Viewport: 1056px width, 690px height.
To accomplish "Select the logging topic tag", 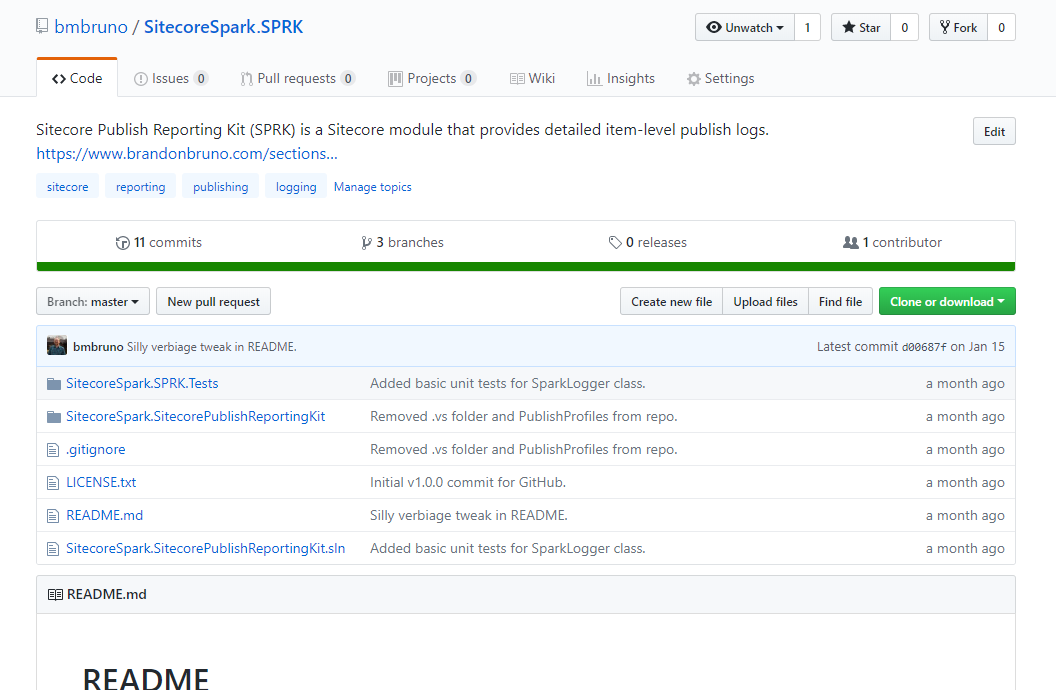I will tap(296, 186).
